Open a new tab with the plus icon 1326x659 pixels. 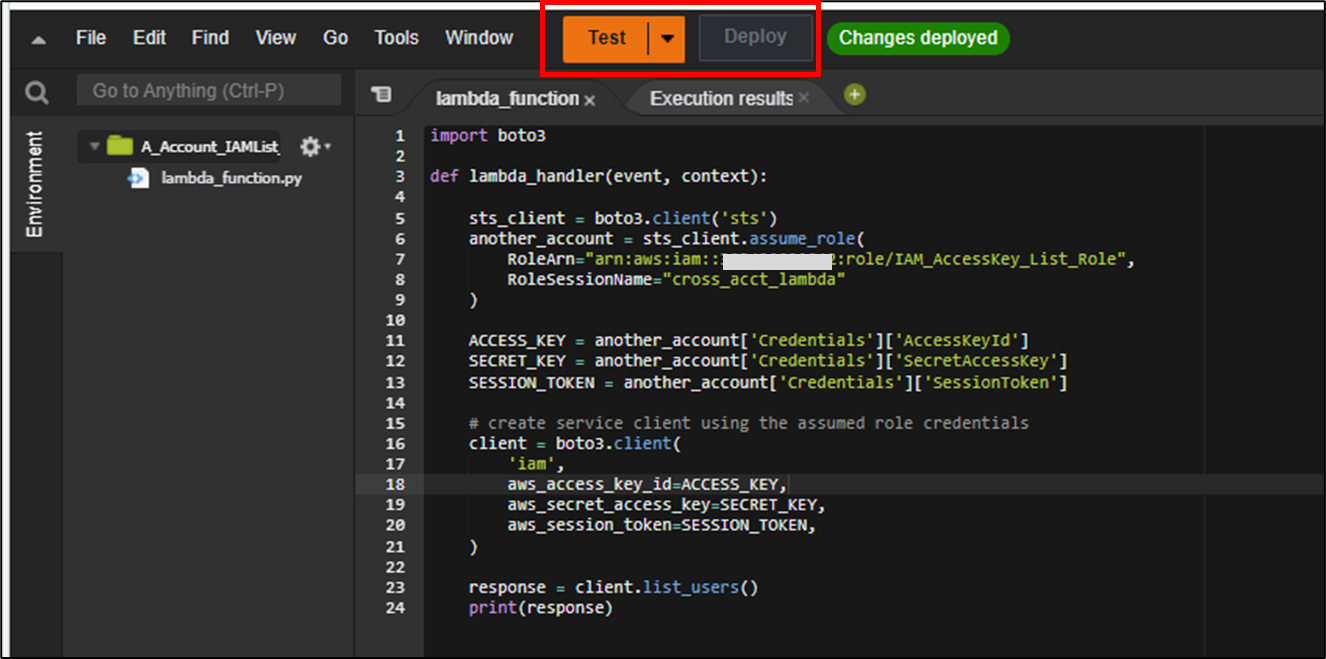point(854,94)
